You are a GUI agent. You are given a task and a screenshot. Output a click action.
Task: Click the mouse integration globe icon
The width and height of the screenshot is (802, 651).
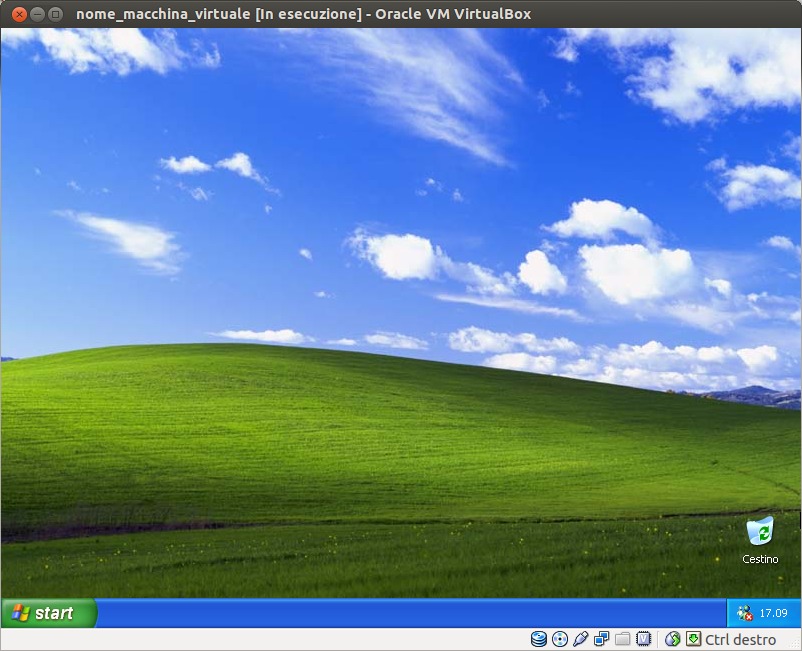click(672, 639)
